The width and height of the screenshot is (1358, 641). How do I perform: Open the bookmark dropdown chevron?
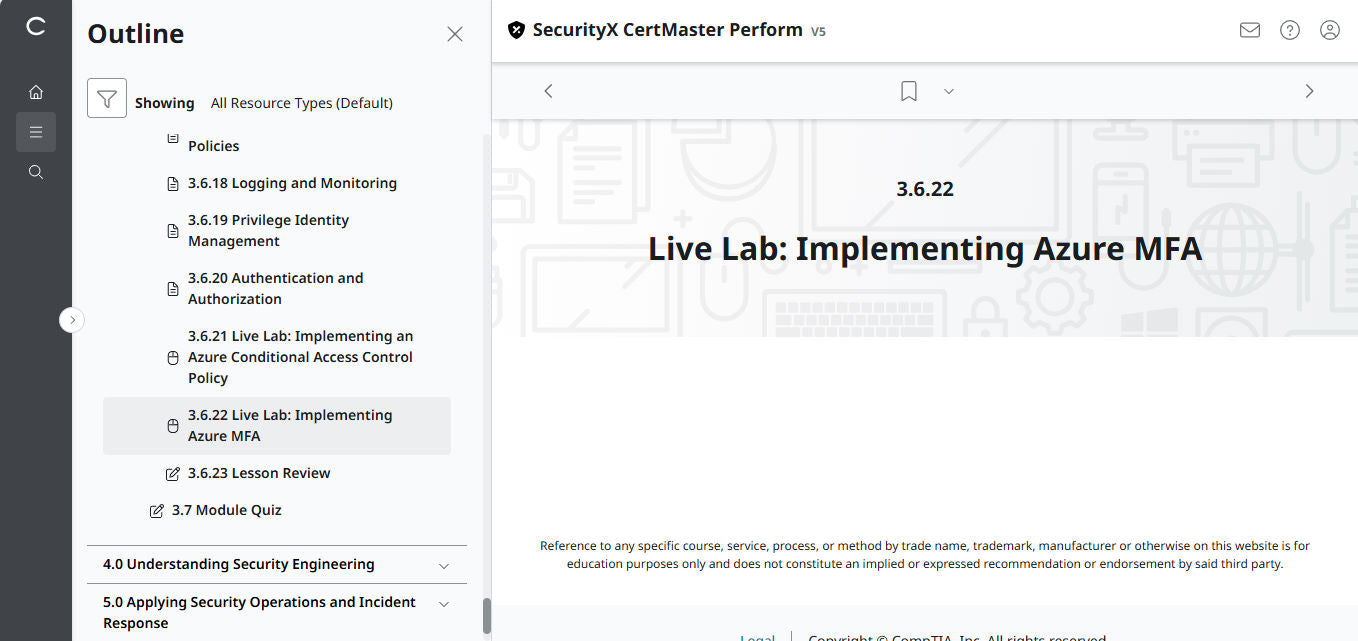pos(948,91)
